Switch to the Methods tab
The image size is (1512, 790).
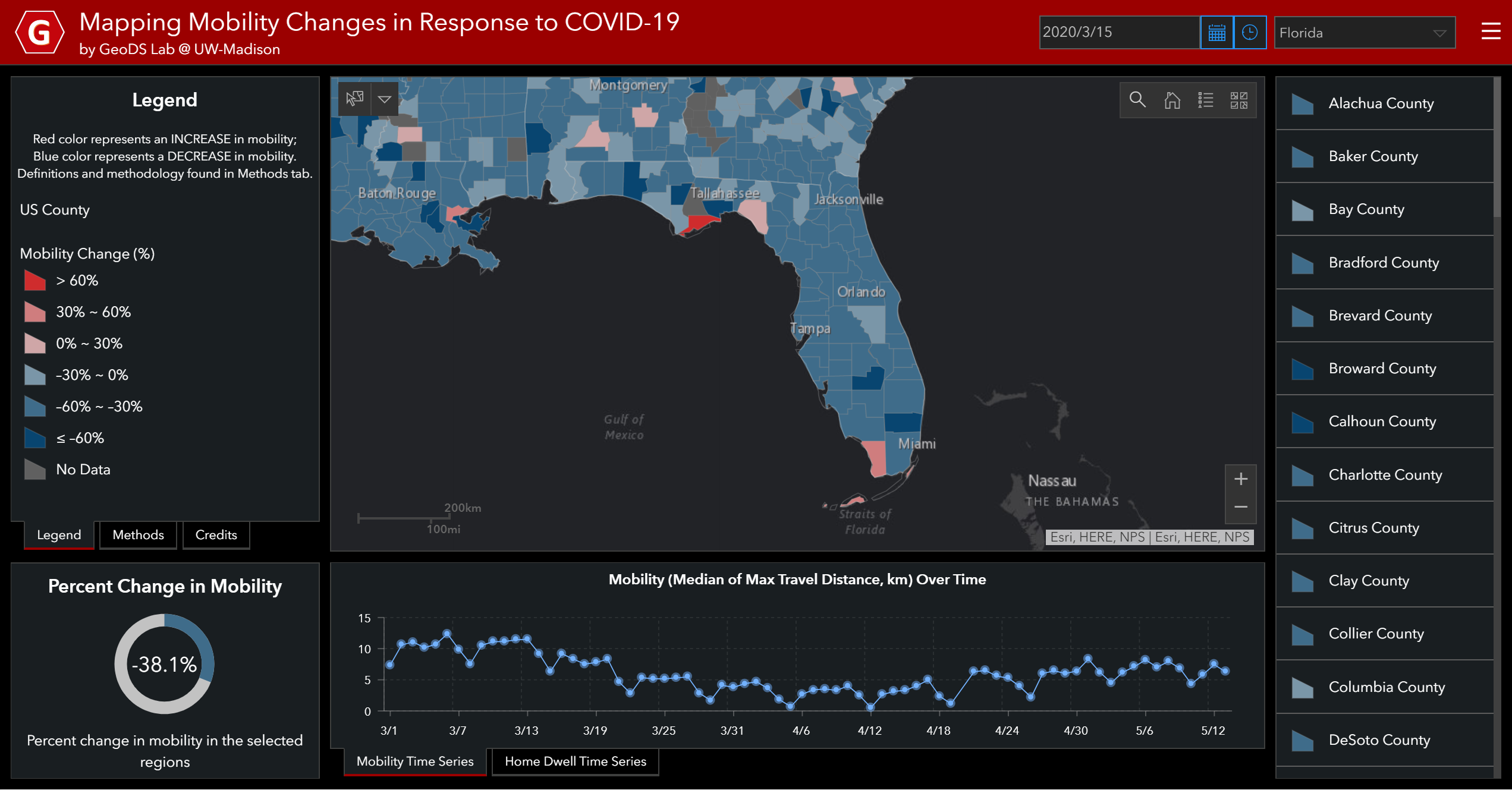pyautogui.click(x=138, y=535)
